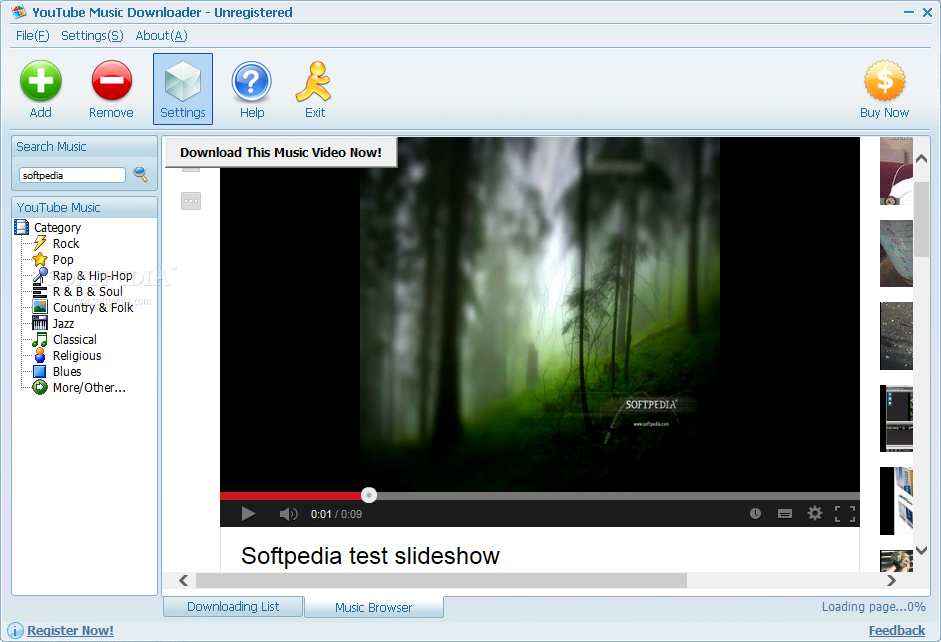
Task: Open the Settings menu
Action: [x=92, y=36]
